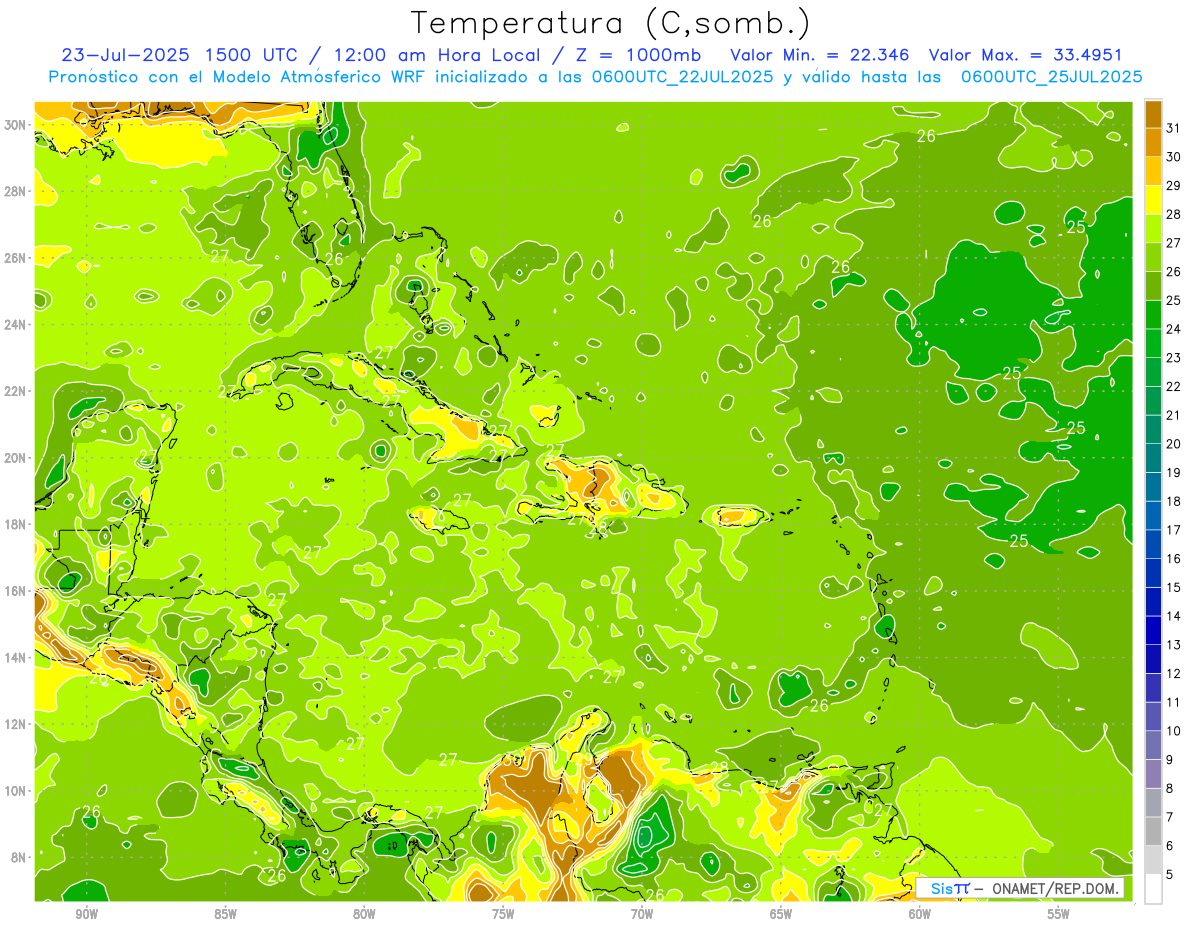1200x927 pixels.
Task: Click the colorbar swatch between 30 and 31
Action: 1153,143
